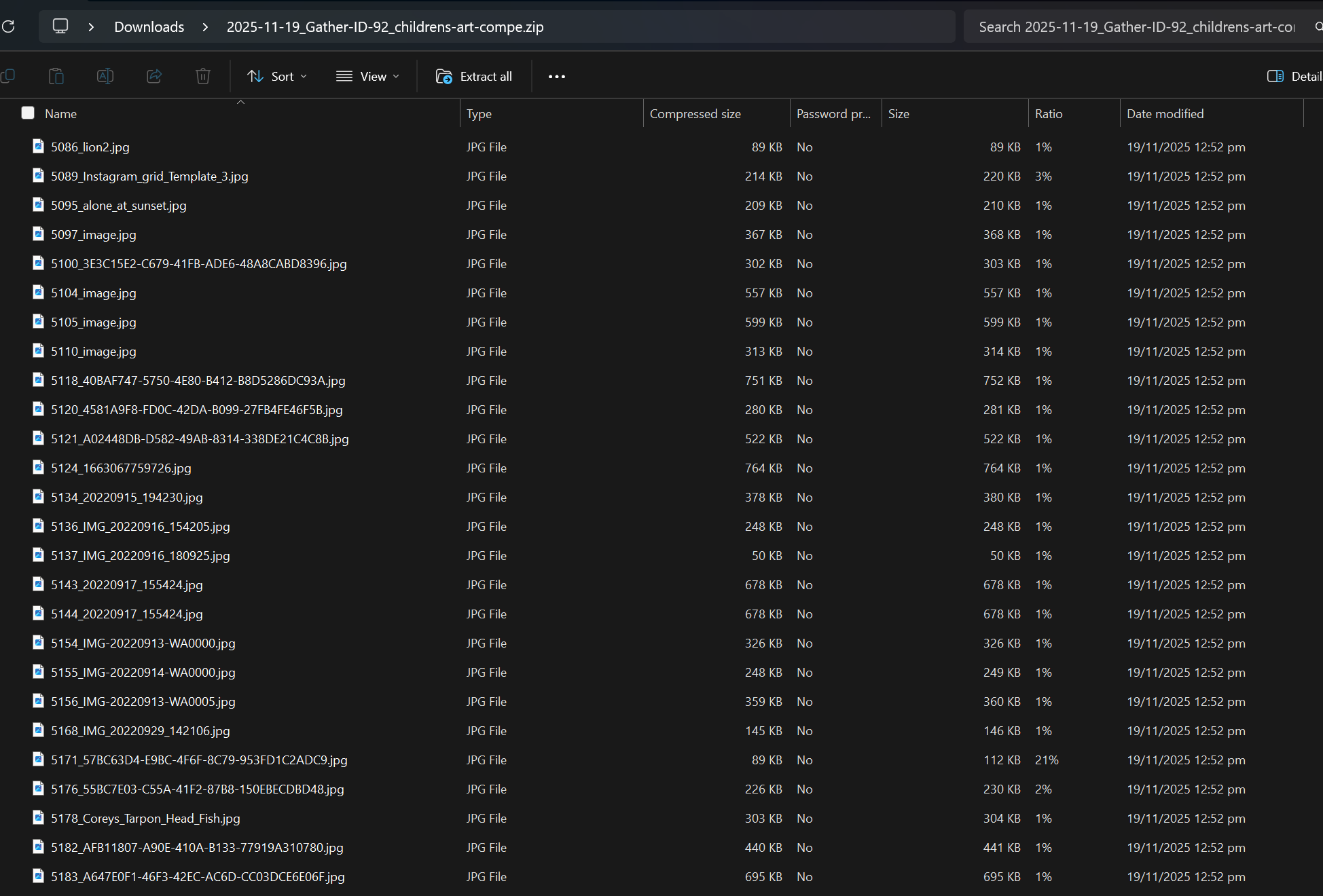
Task: Open the Sort dropdown
Action: coord(277,76)
